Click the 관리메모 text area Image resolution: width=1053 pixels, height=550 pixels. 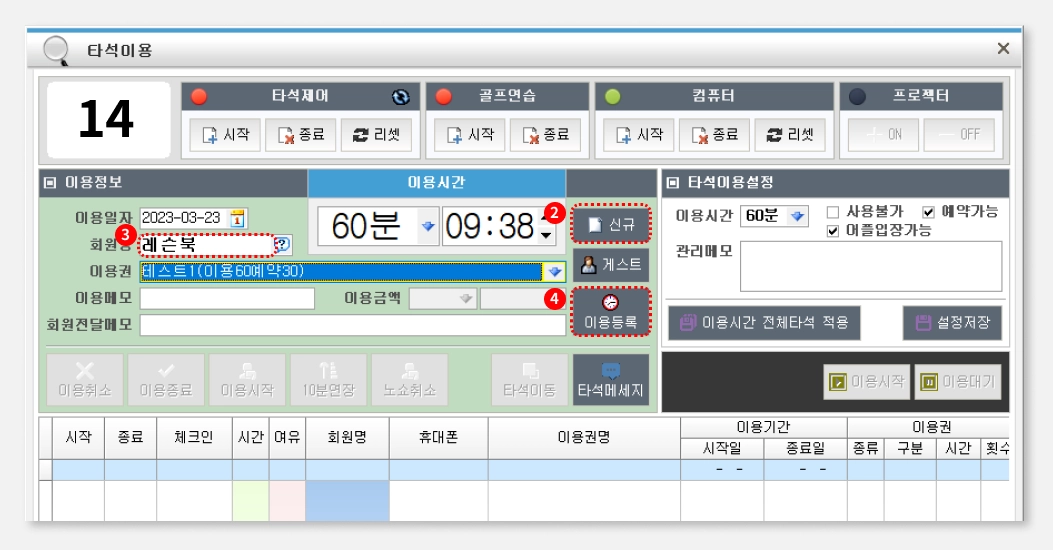click(871, 267)
